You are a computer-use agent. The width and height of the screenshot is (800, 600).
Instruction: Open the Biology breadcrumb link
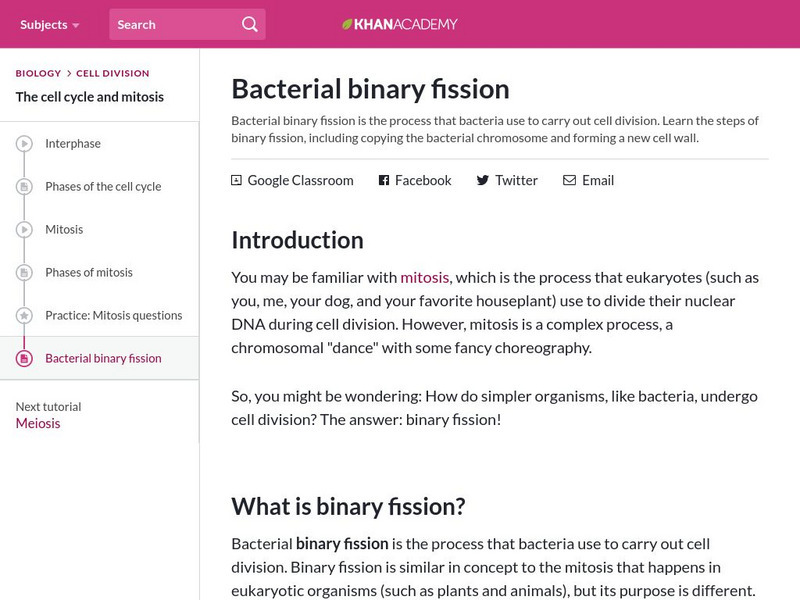point(38,73)
